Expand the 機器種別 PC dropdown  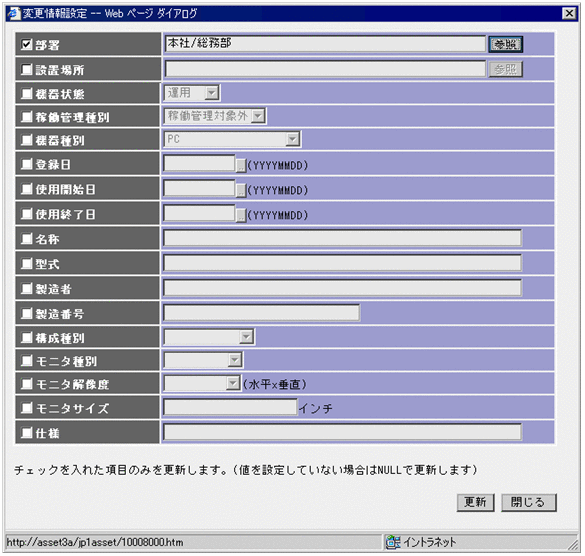point(232,139)
